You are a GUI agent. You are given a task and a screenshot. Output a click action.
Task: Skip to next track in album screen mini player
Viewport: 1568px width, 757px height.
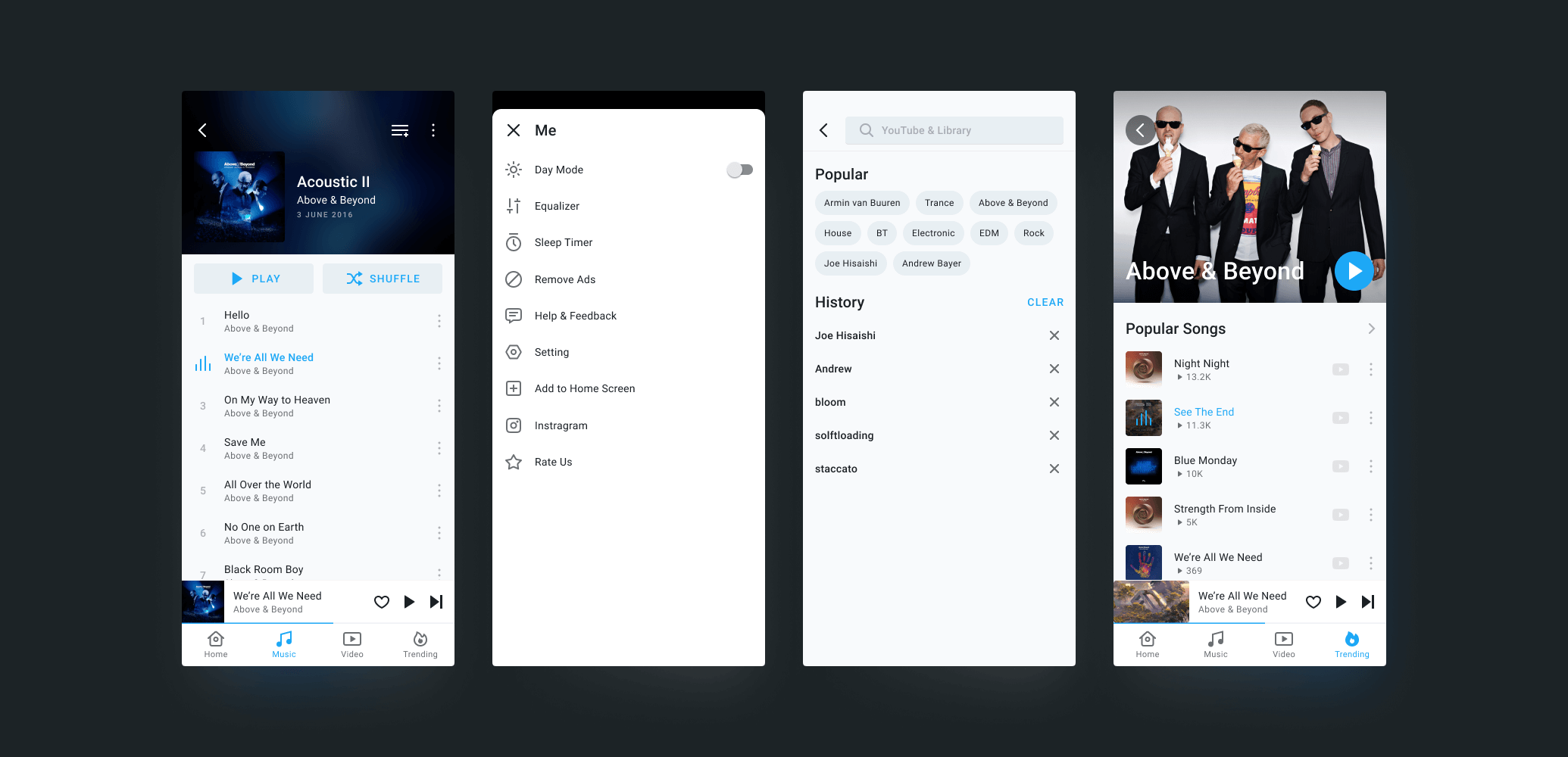click(436, 602)
